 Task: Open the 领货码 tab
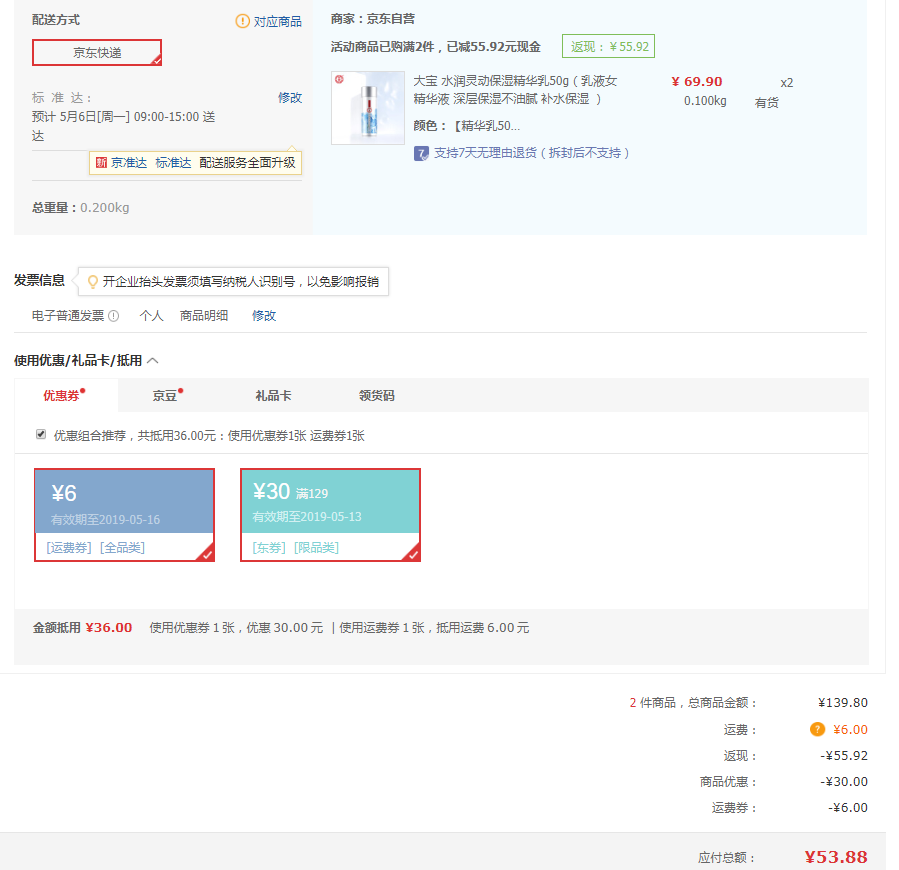pos(377,396)
